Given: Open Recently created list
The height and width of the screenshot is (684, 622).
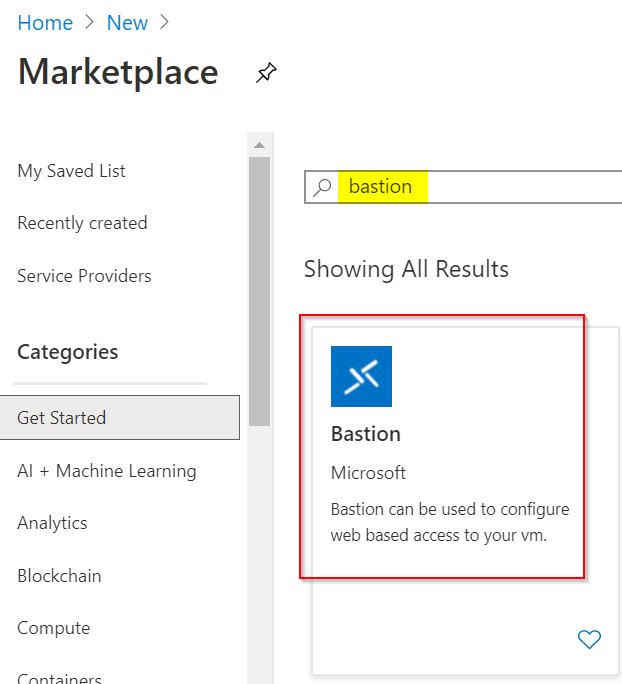Looking at the screenshot, I should coord(82,223).
